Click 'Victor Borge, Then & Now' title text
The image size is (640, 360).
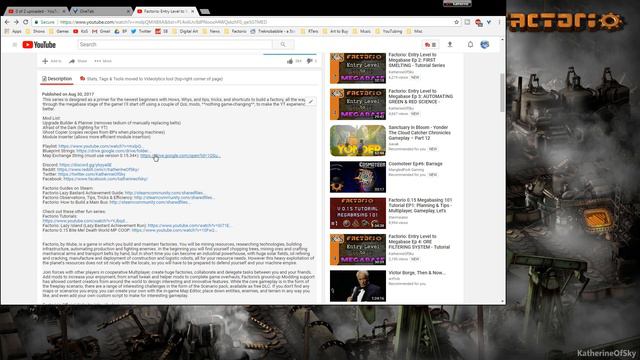(417, 273)
